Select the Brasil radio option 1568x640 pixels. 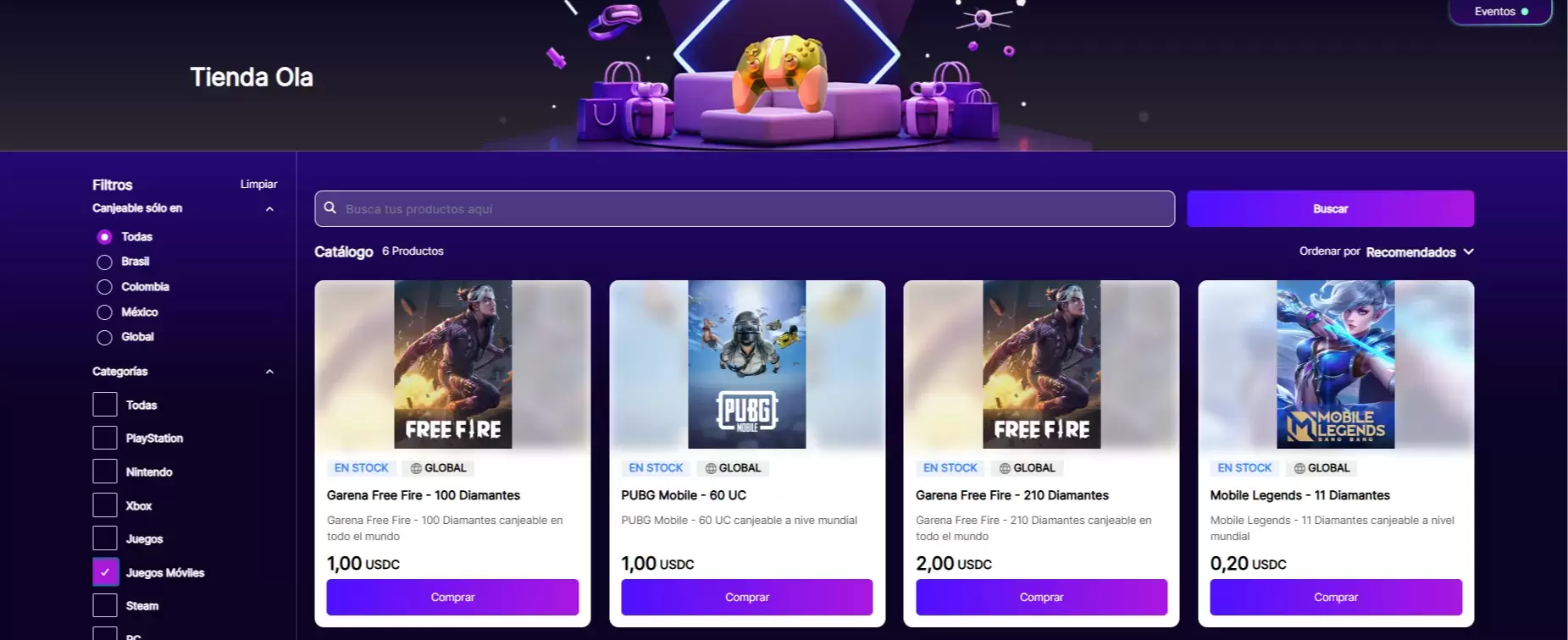pyautogui.click(x=104, y=262)
